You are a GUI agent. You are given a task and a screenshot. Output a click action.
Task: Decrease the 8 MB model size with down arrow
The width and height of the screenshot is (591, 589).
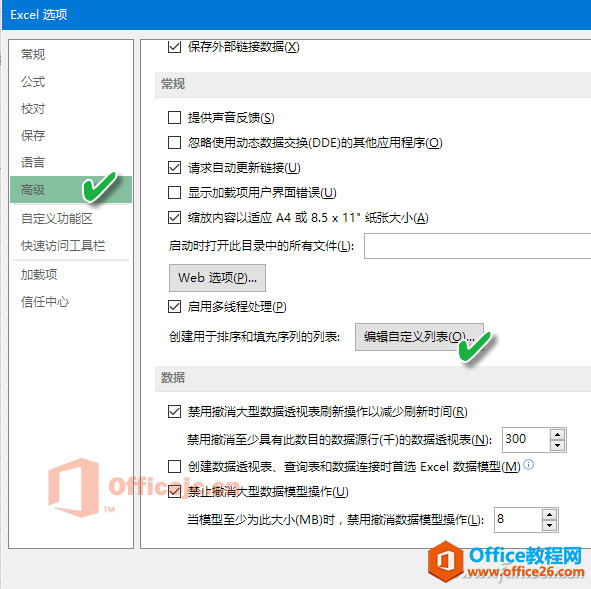(x=549, y=525)
